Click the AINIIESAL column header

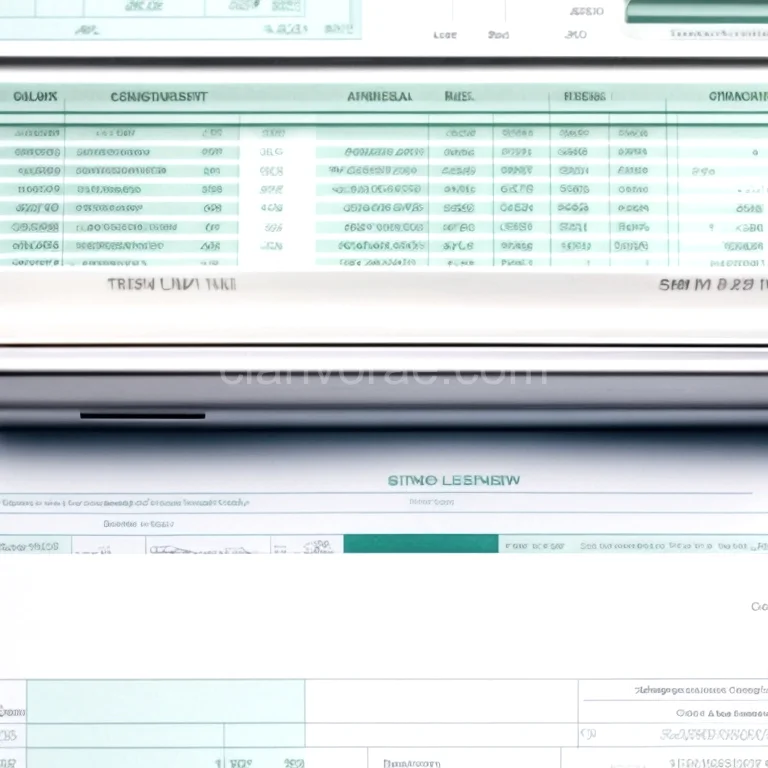[x=379, y=97]
